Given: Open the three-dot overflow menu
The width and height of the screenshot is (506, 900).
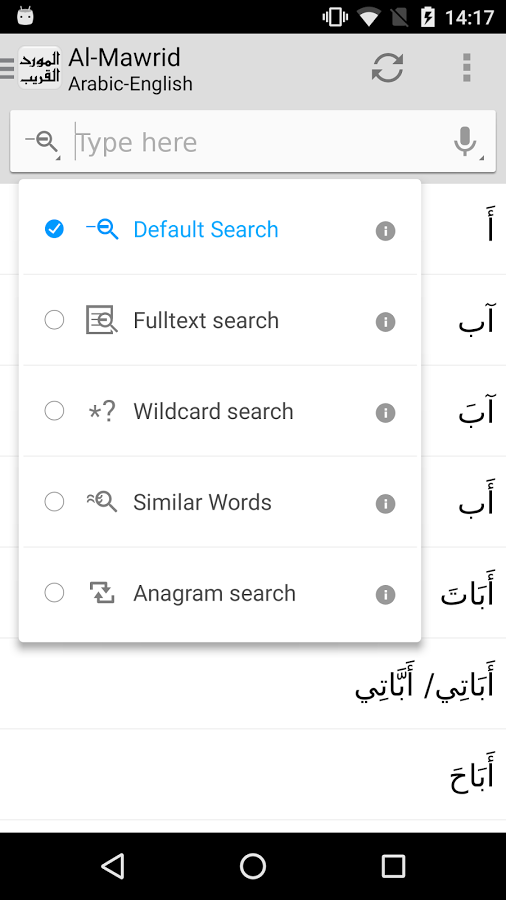Looking at the screenshot, I should 466,68.
